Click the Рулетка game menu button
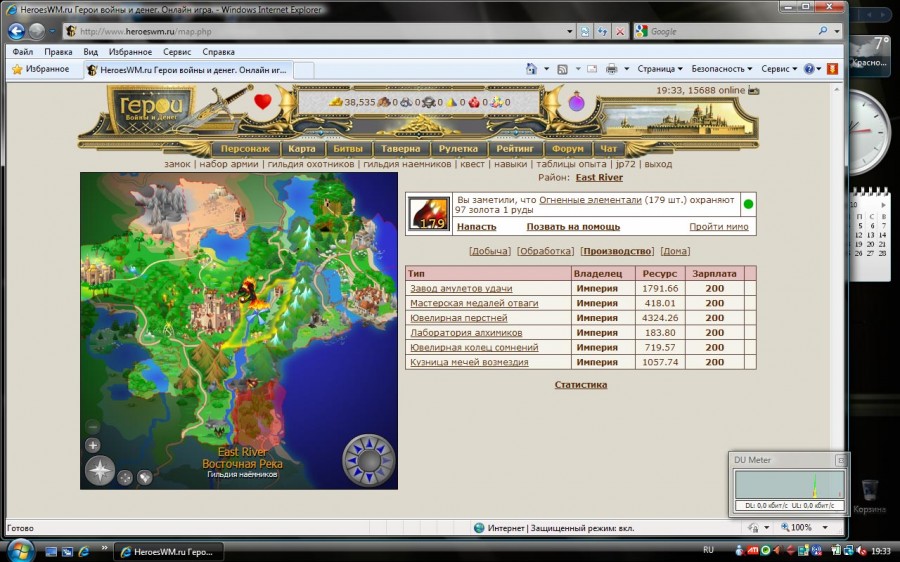Viewport: 900px width, 562px height. [458, 149]
